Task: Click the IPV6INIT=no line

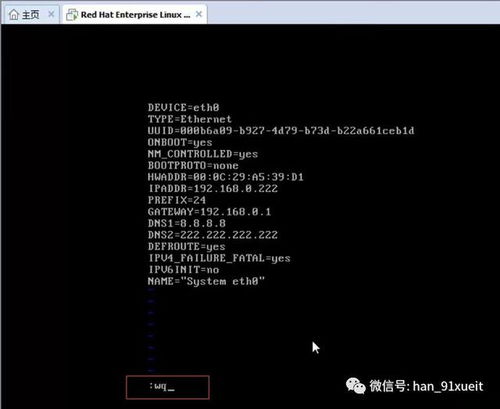Action: point(184,269)
